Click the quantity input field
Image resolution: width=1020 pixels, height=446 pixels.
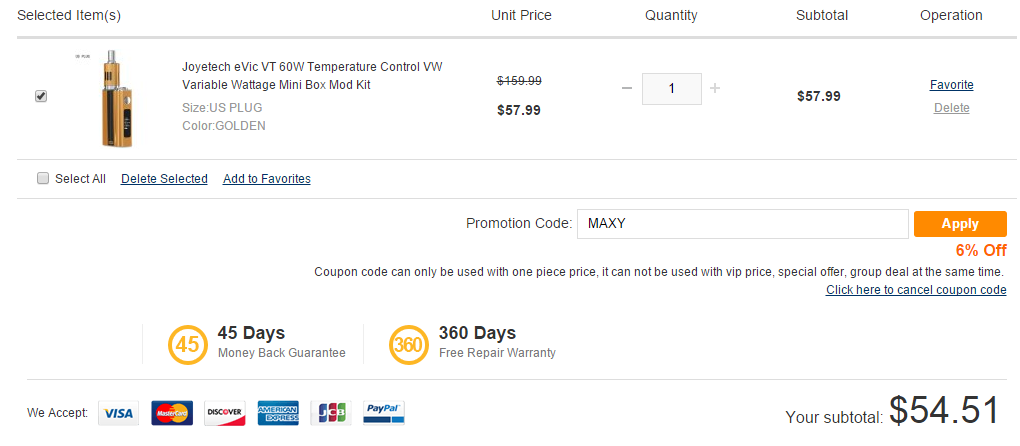[x=671, y=88]
